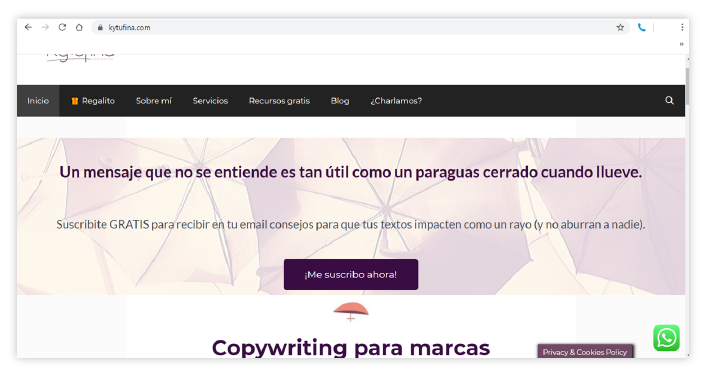701x379 pixels.
Task: Click the ¡Me suscribo ahora! button
Action: [x=351, y=274]
